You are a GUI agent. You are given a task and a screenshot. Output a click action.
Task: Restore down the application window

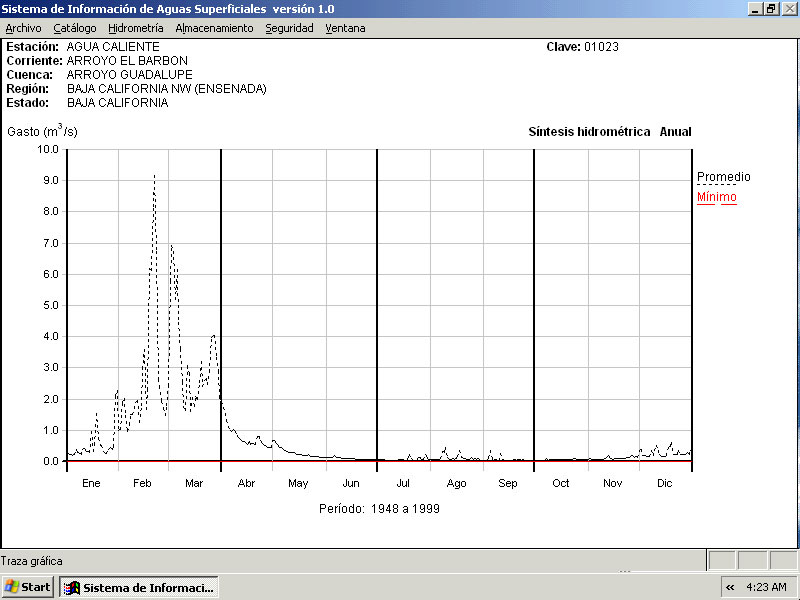coord(771,8)
